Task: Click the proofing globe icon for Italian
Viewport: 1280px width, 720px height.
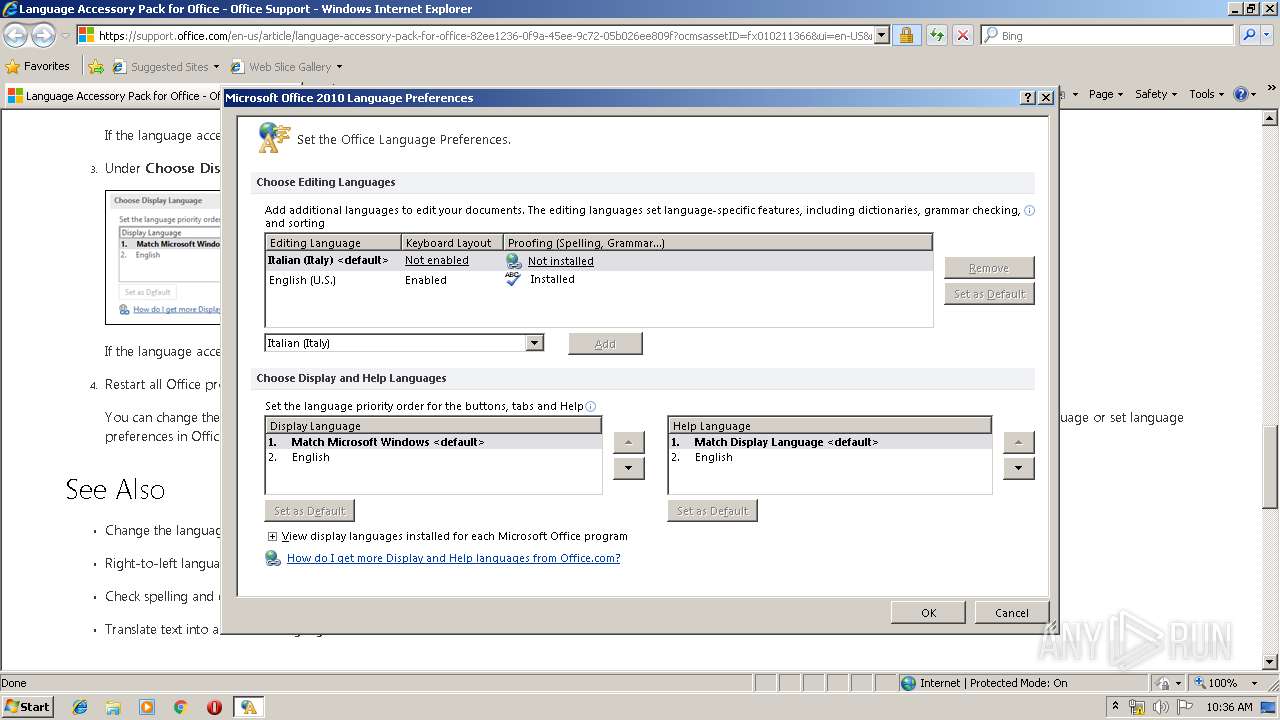Action: coord(514,261)
